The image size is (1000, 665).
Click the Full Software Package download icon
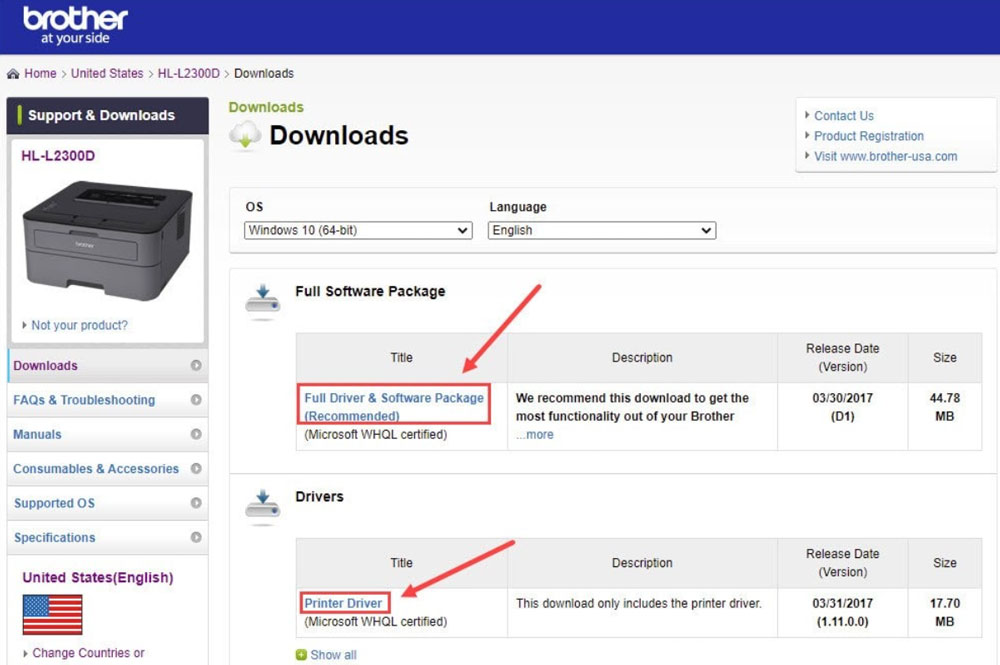click(x=263, y=301)
